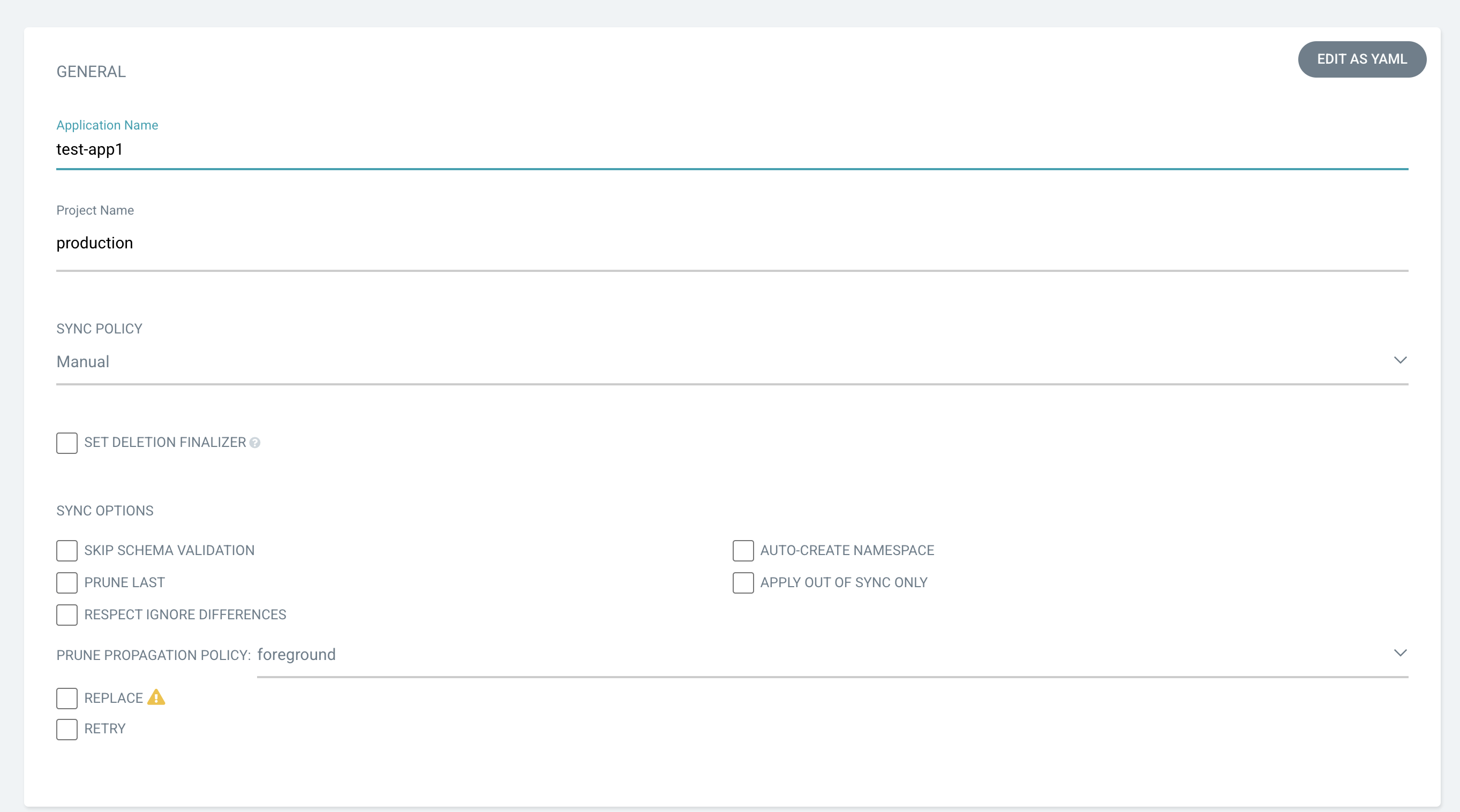Click the Retry option label text
Viewport: 1460px width, 812px height.
click(x=105, y=728)
